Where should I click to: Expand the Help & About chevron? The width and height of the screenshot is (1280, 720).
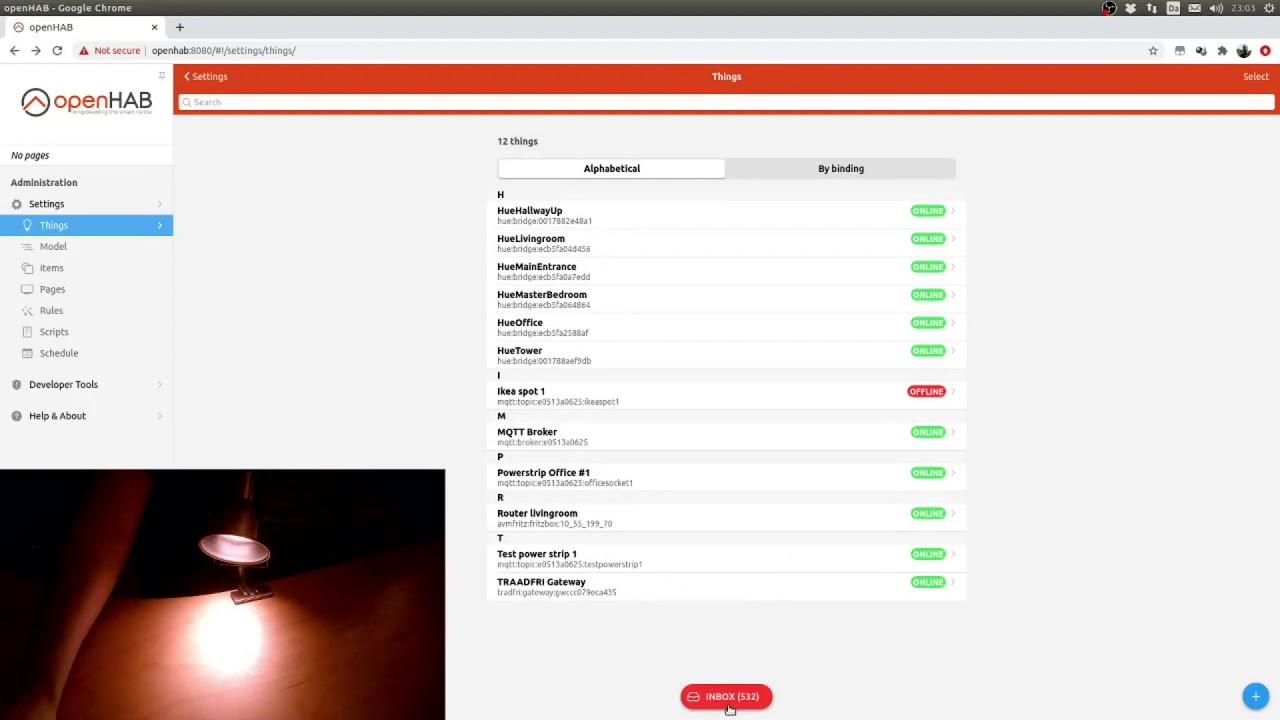tap(160, 416)
